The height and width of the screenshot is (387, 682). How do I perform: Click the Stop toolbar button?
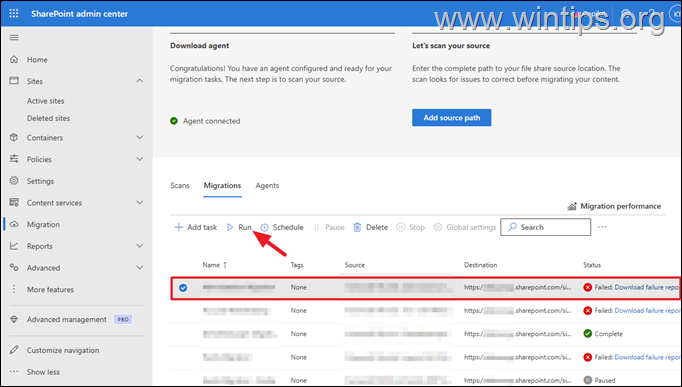(x=411, y=227)
